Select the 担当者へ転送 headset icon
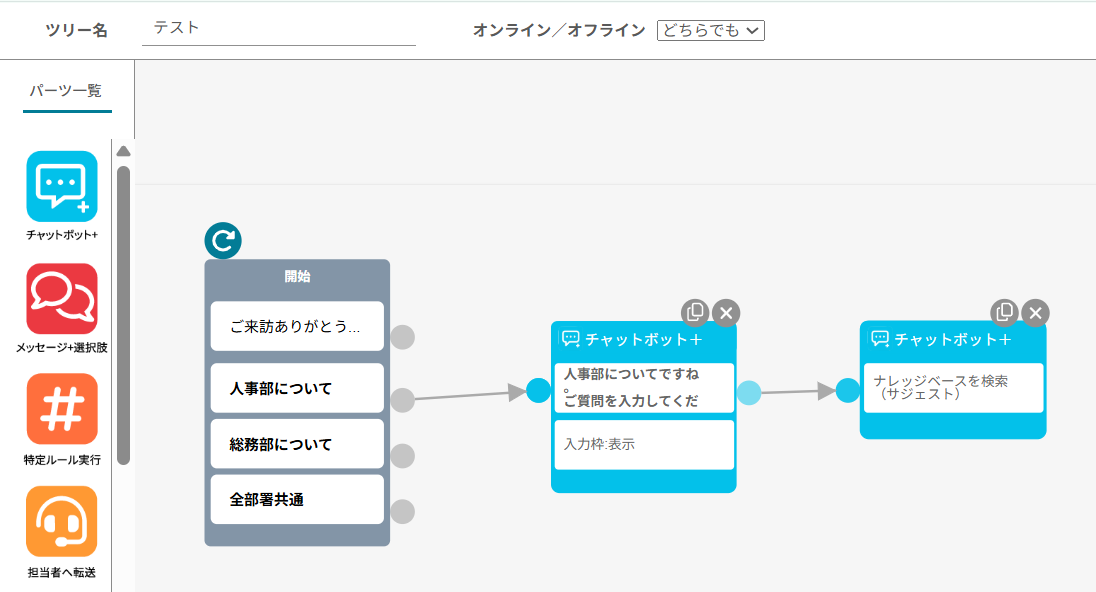This screenshot has width=1096, height=592. click(x=62, y=521)
